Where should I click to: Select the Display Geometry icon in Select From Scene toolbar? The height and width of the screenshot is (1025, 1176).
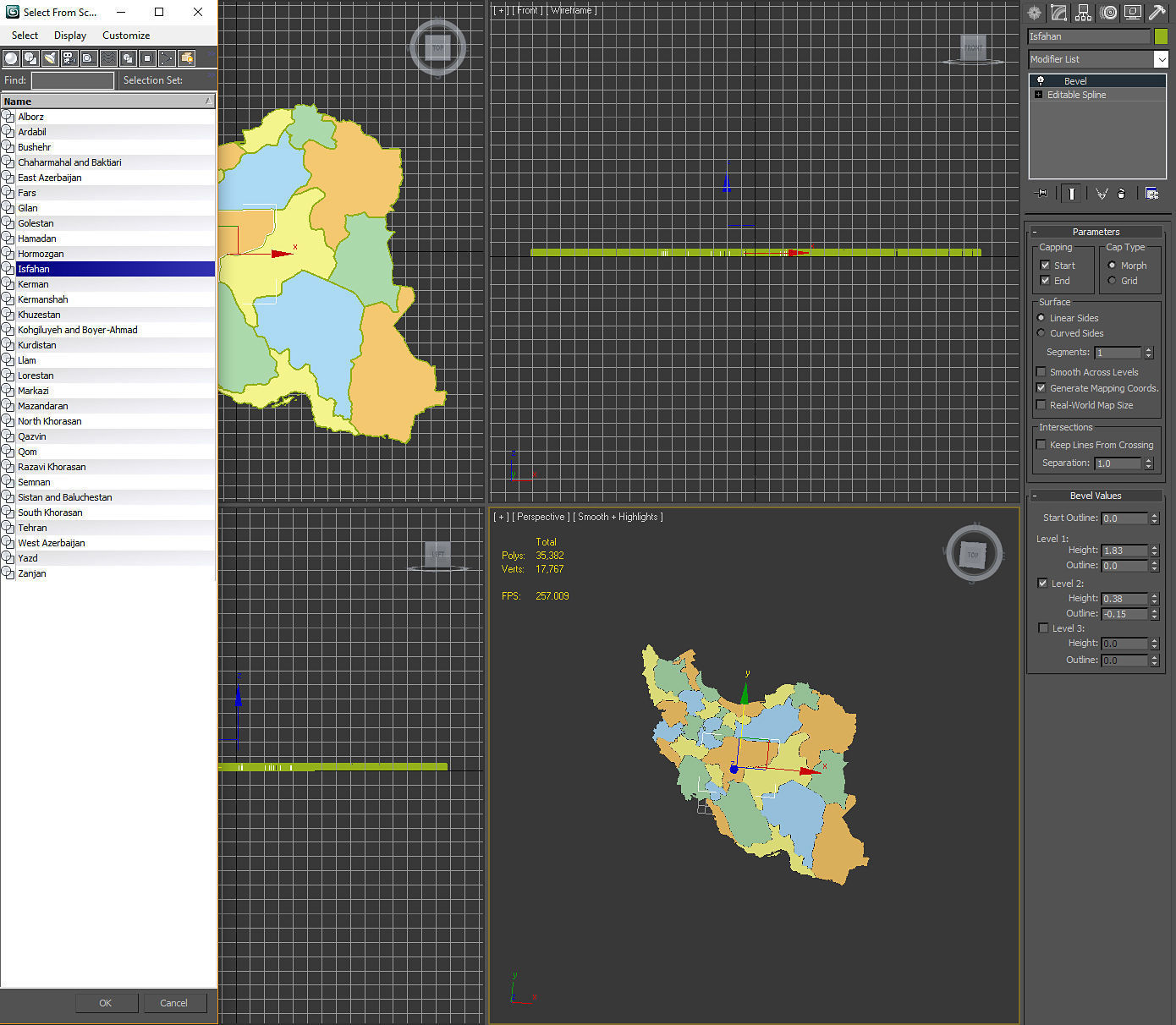coord(11,58)
